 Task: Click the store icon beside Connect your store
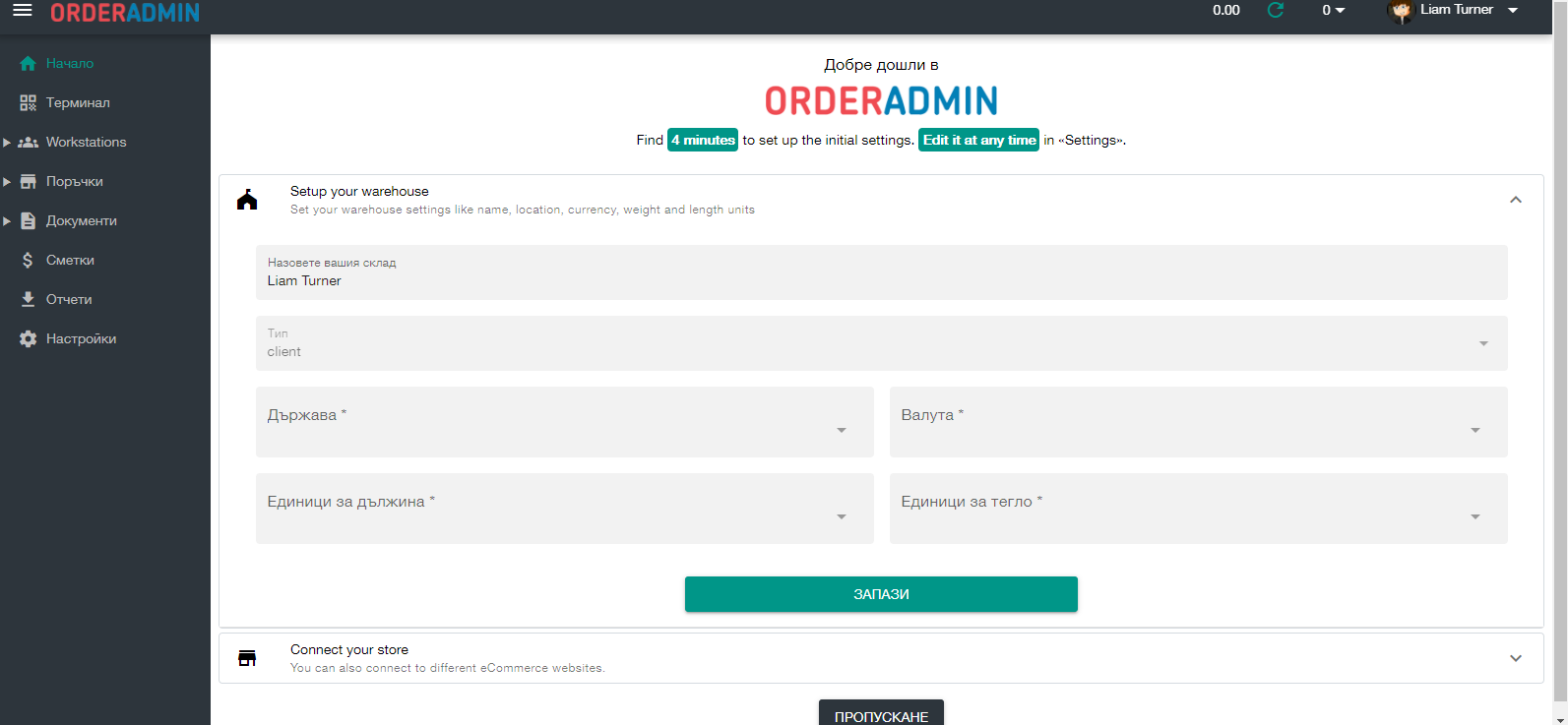pos(247,658)
